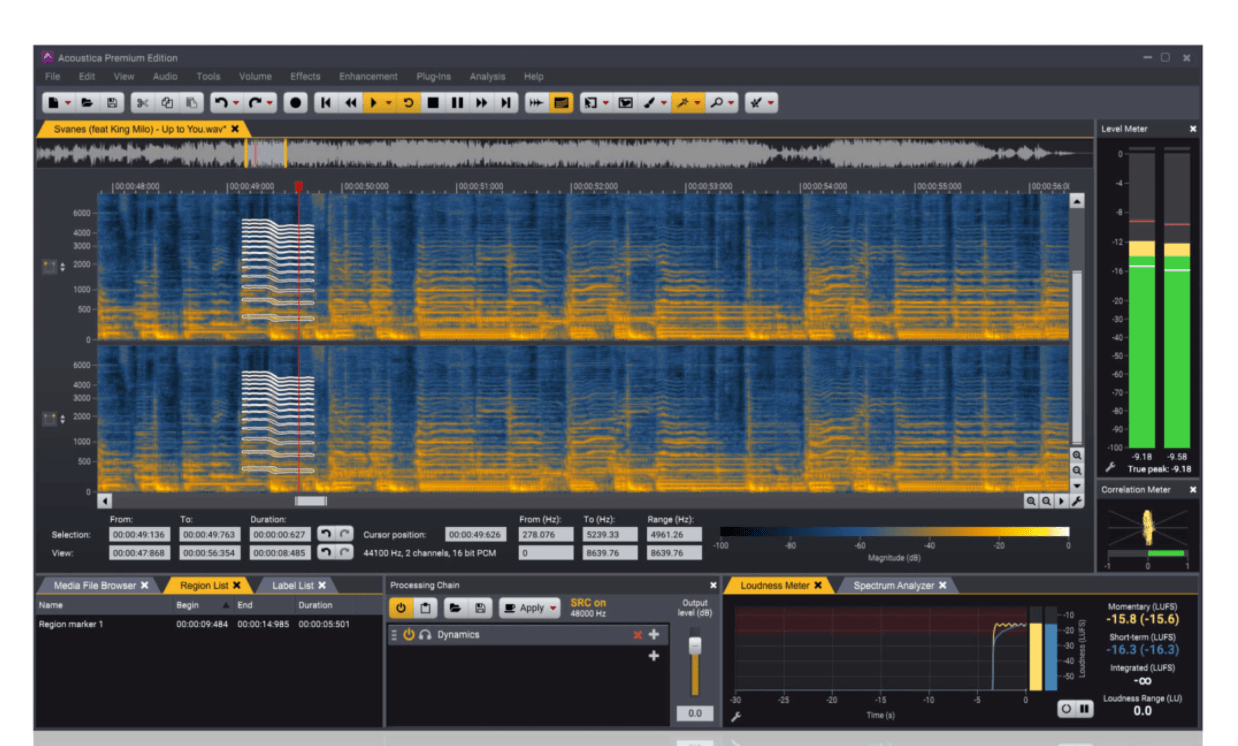Open the Enhancement menu
1238x746 pixels.
click(368, 76)
